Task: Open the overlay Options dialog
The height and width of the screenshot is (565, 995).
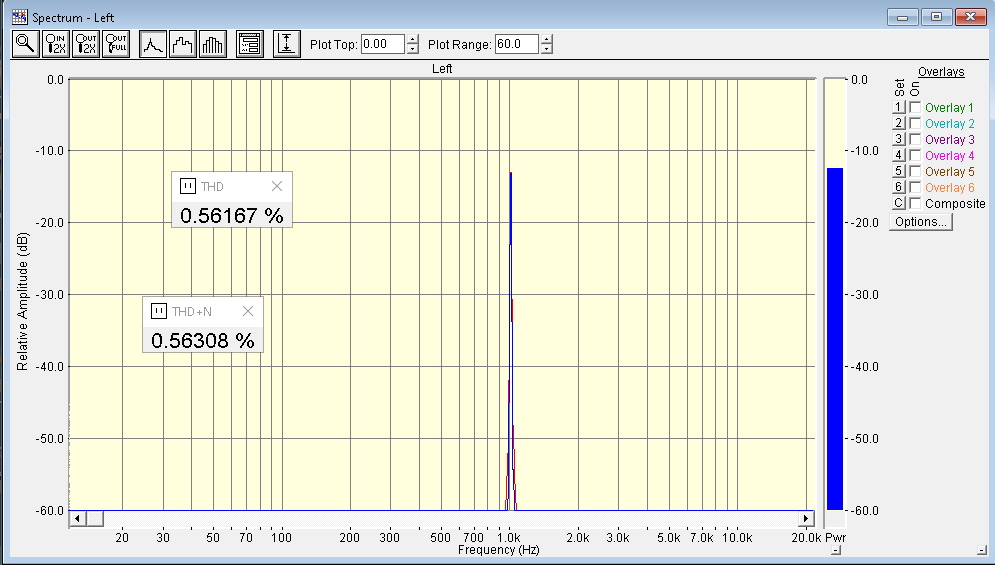Action: pyautogui.click(x=920, y=222)
